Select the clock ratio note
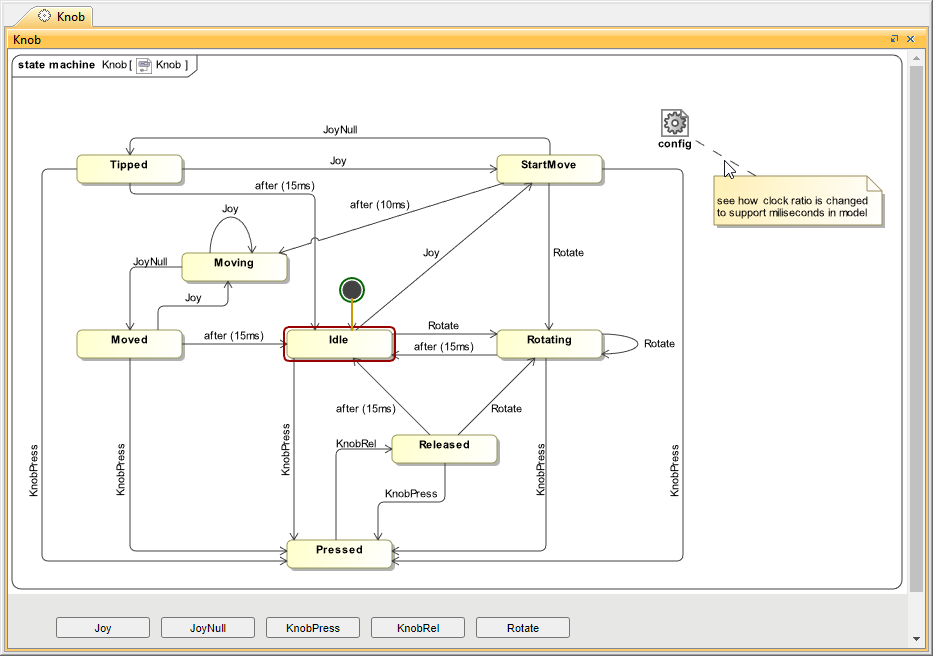This screenshot has width=933, height=656. tap(798, 203)
